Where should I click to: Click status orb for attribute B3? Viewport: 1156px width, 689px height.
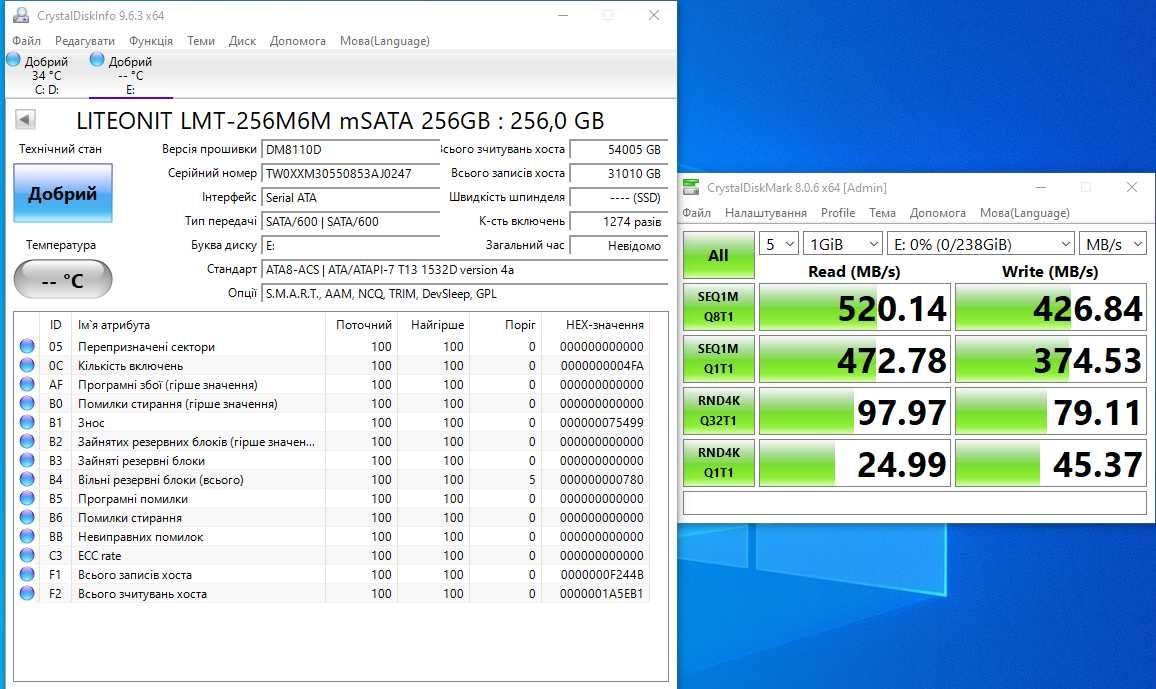click(27, 461)
